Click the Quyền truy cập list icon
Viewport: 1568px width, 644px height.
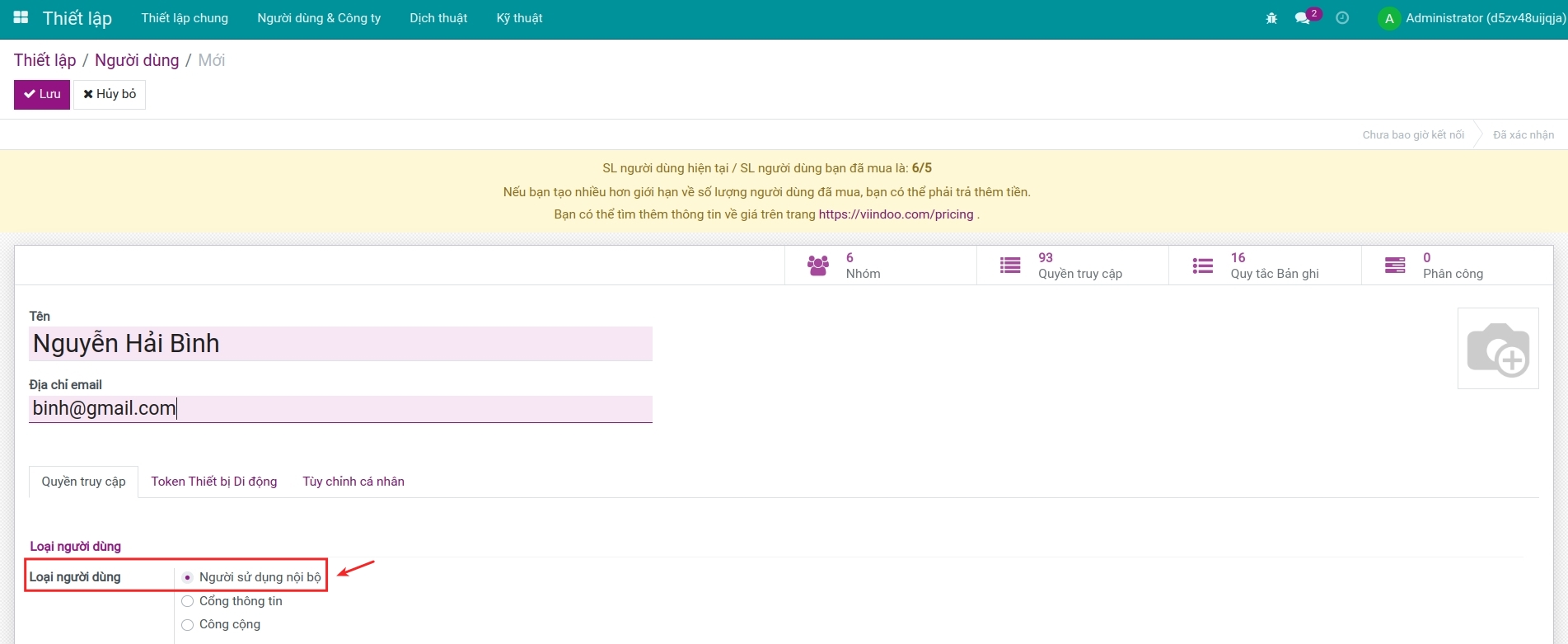click(1010, 266)
